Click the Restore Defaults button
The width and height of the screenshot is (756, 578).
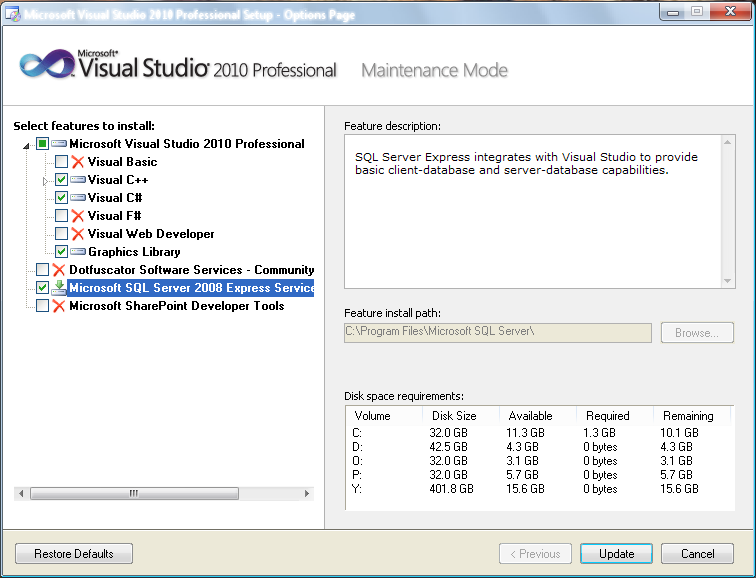[x=74, y=553]
